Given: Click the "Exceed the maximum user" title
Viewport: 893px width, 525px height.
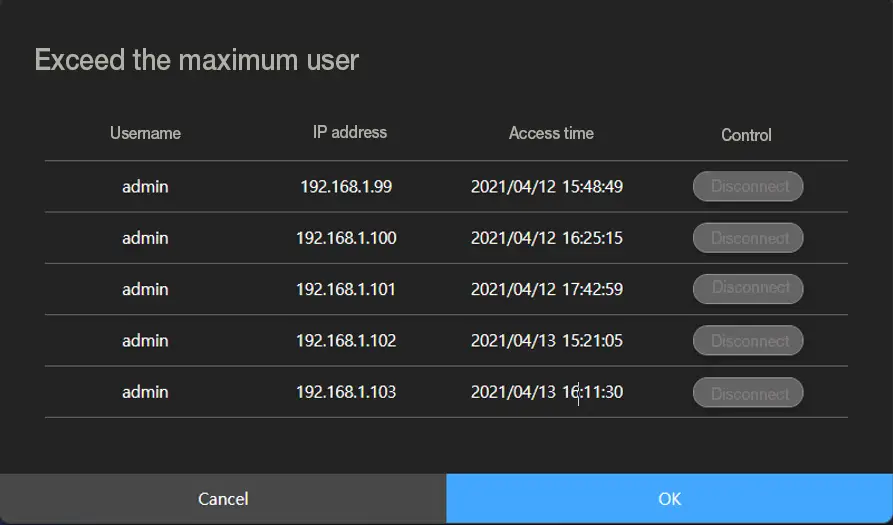Looking at the screenshot, I should click(x=197, y=60).
